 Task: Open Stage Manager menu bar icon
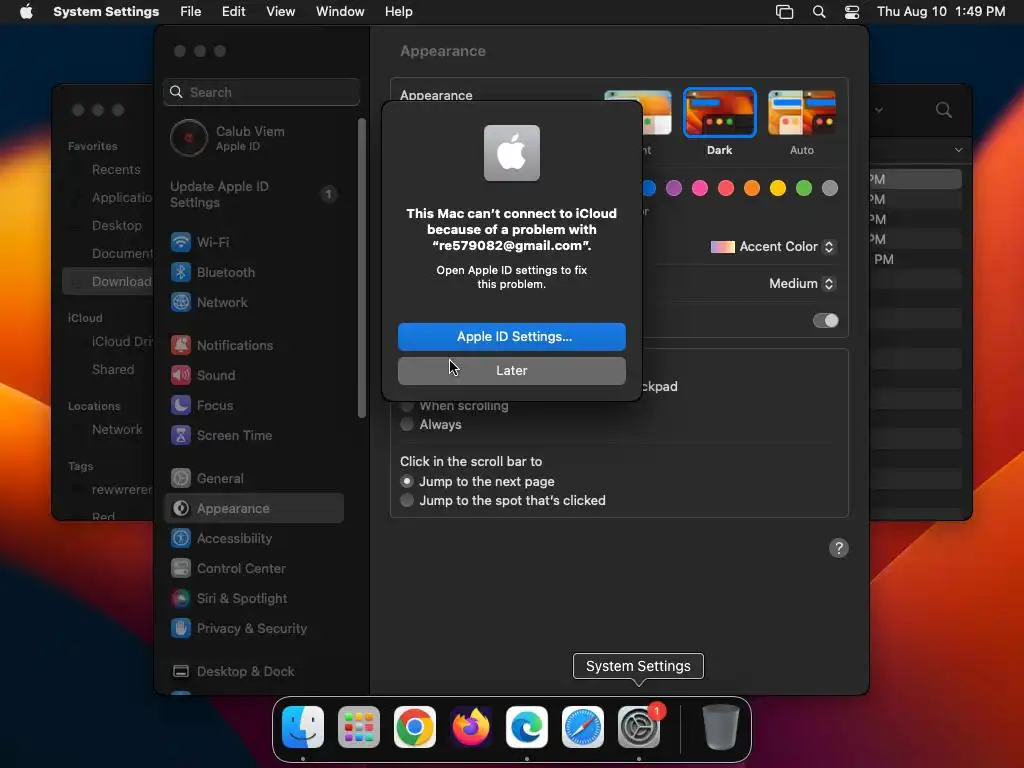tap(784, 12)
